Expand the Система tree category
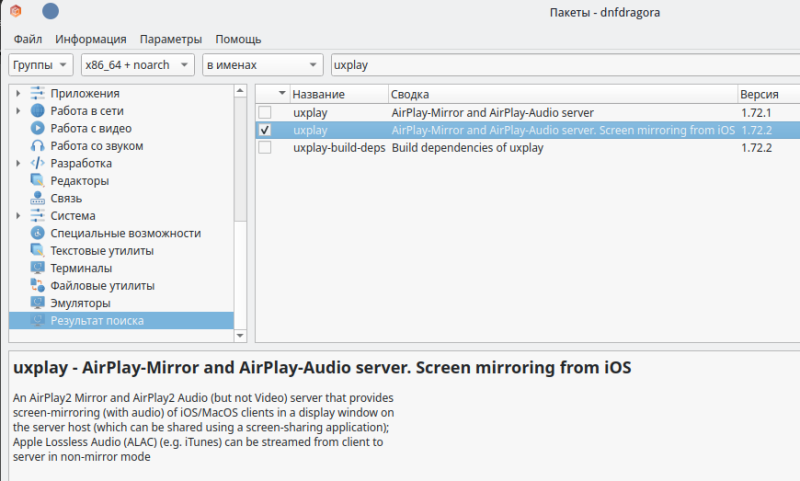This screenshot has width=800, height=481. pos(18,216)
